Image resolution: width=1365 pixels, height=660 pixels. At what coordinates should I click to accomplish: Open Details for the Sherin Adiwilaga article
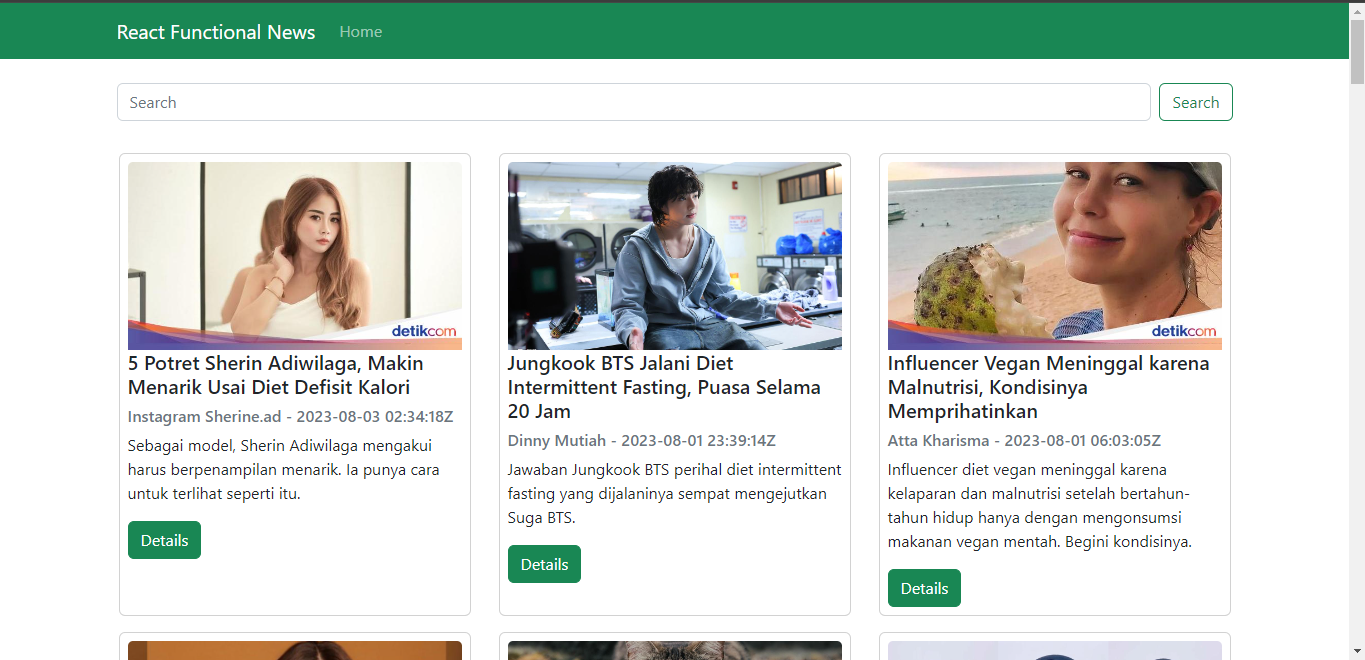click(164, 540)
